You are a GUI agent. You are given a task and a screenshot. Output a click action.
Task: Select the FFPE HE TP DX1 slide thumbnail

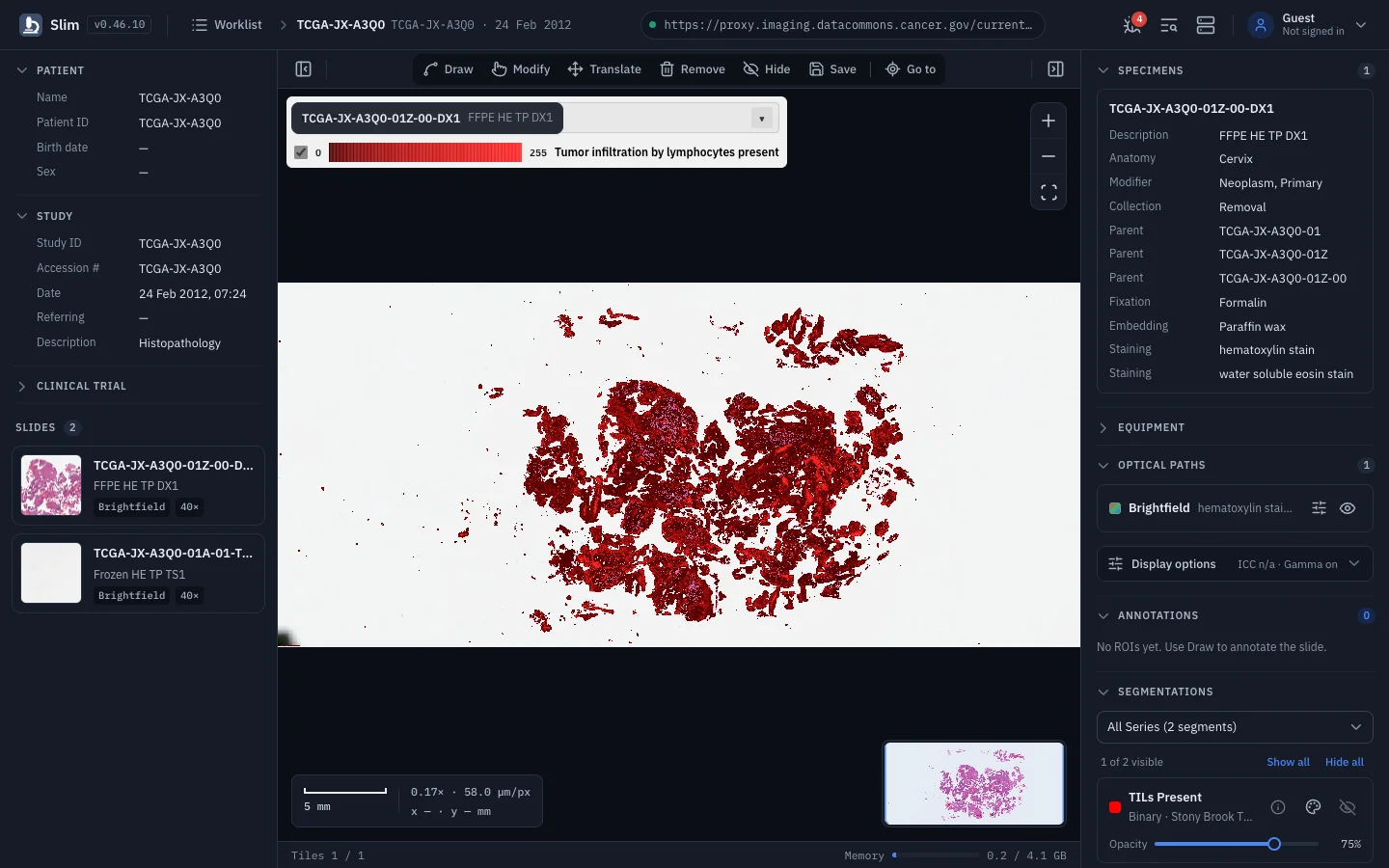(51, 485)
